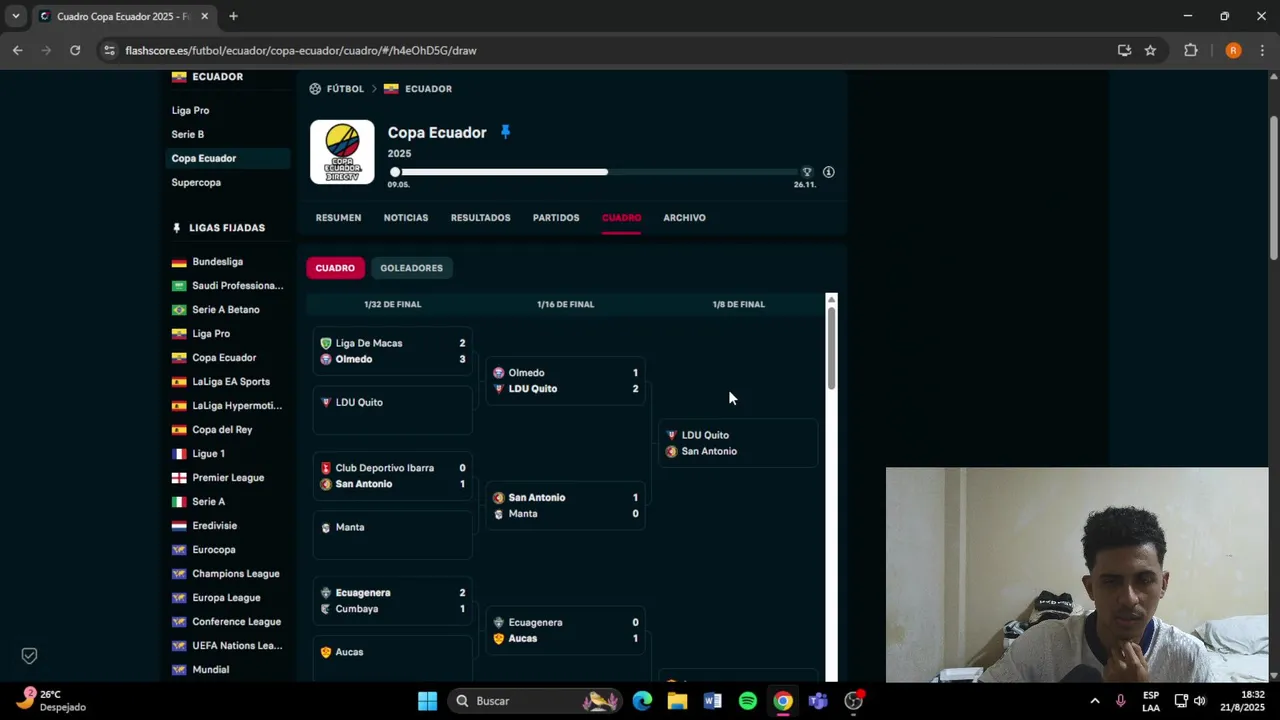Screen dimensions: 1280x720
Task: Open the Liga De Macas vs Olmedo match
Action: pos(393,351)
